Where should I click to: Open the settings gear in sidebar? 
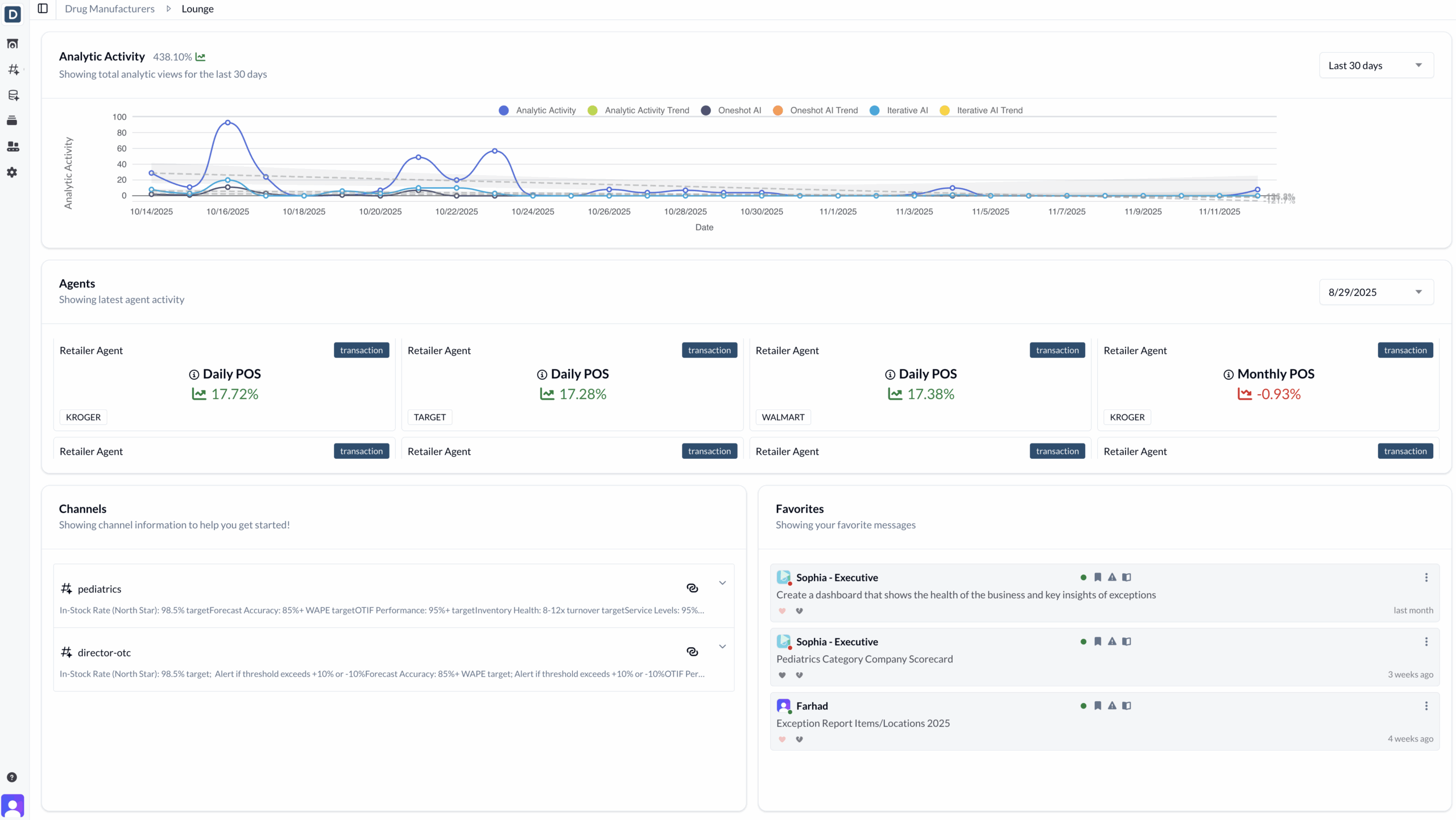point(12,172)
